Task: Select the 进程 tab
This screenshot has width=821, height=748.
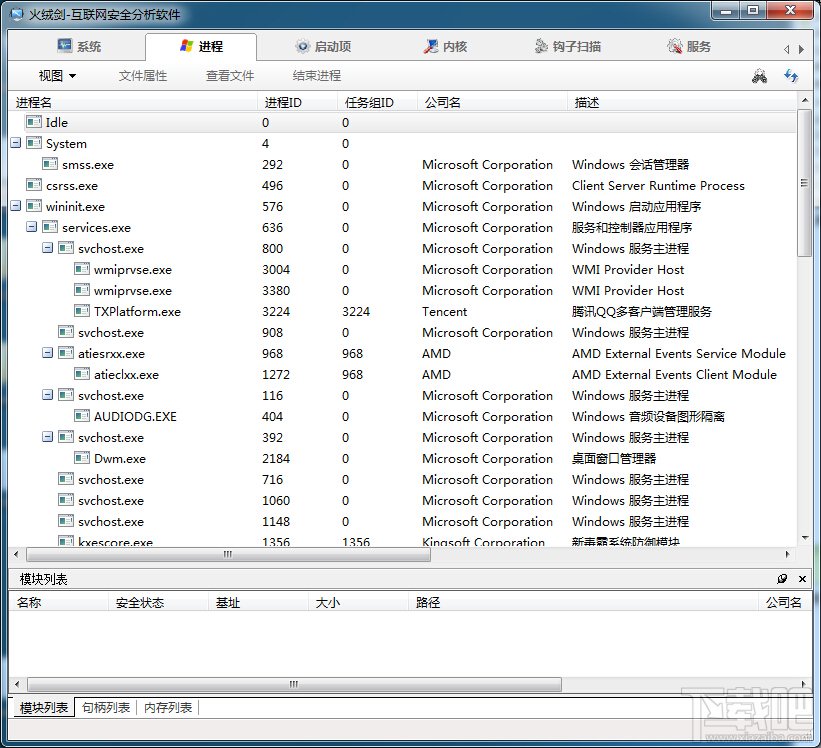Action: coord(201,47)
